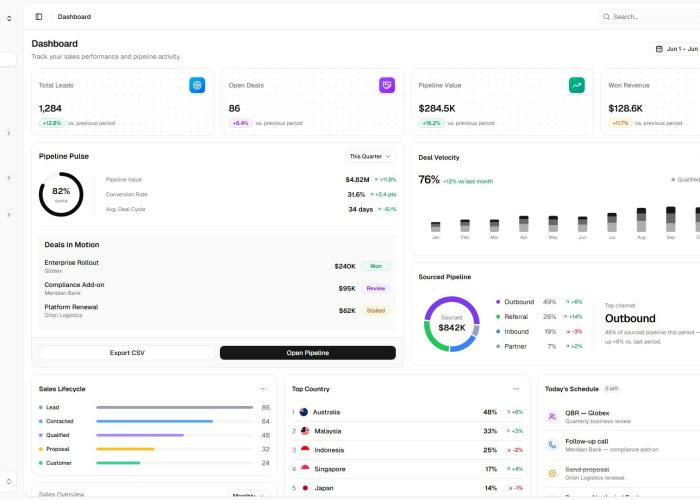Click the Won status badge
Viewport: 700px width, 500px height.
[x=376, y=266]
